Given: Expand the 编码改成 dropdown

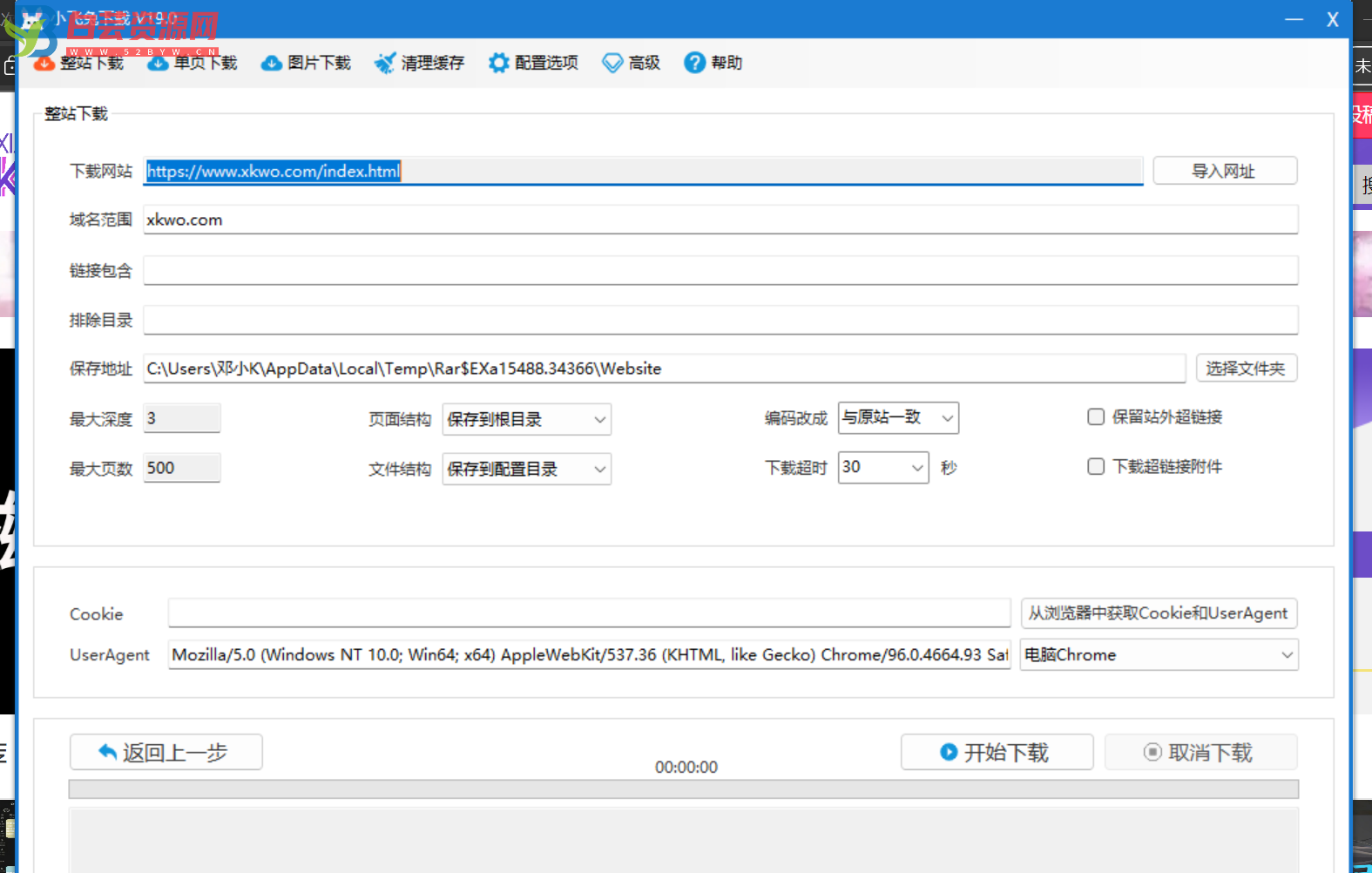Looking at the screenshot, I should click(898, 417).
